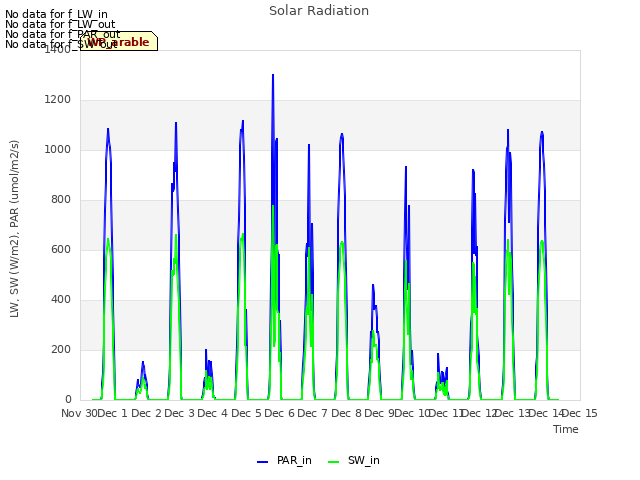Click the 0 y-axis tick label
Viewport: 640px width, 480px height.
point(68,400)
